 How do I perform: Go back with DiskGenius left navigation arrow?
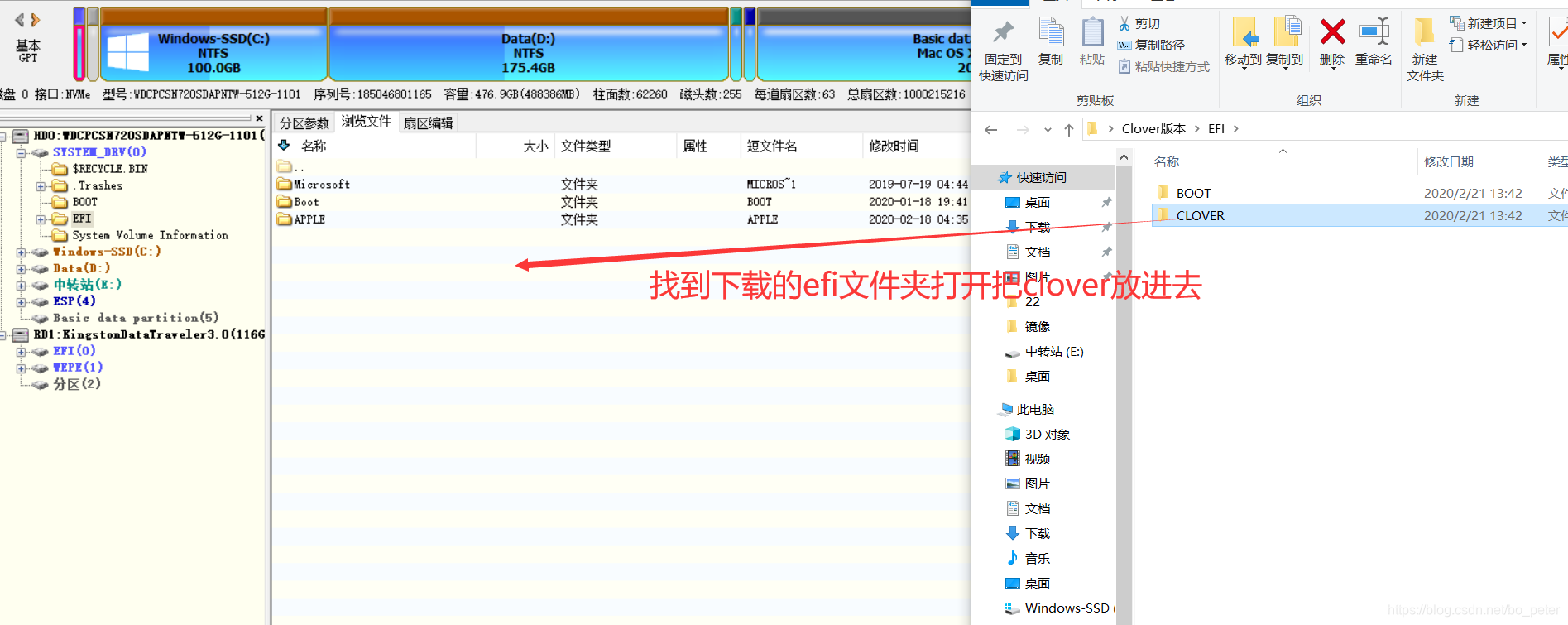(20, 20)
